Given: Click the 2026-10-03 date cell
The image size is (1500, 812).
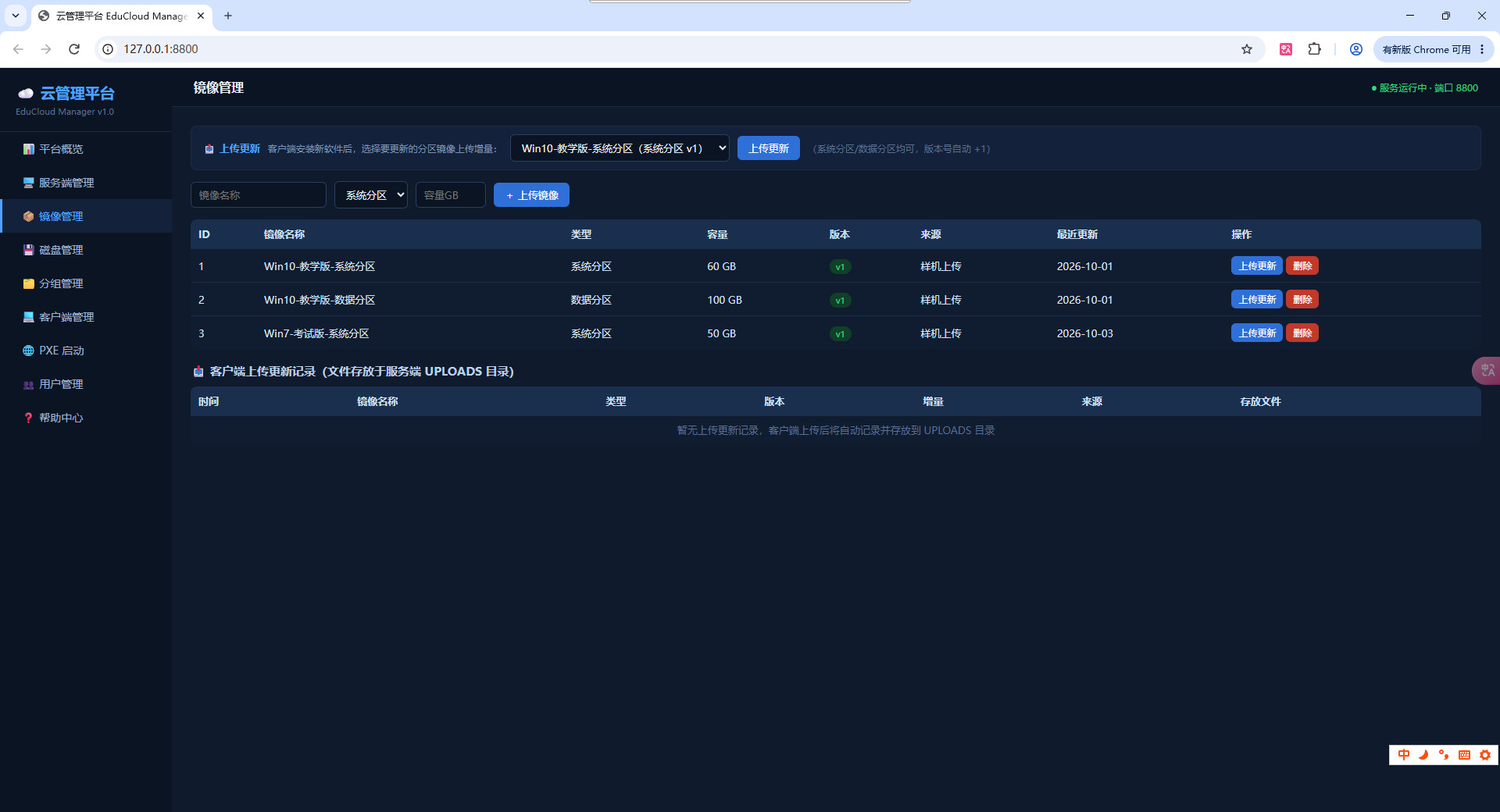Looking at the screenshot, I should pos(1084,333).
